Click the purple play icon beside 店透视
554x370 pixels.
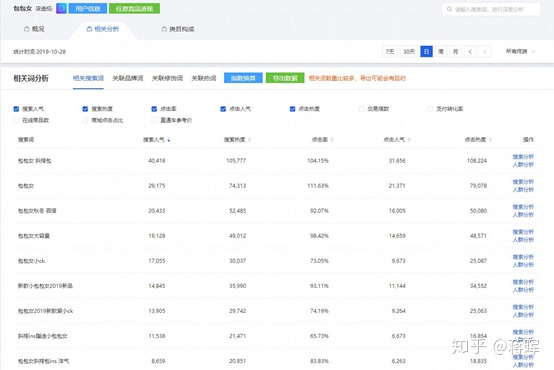(61, 8)
